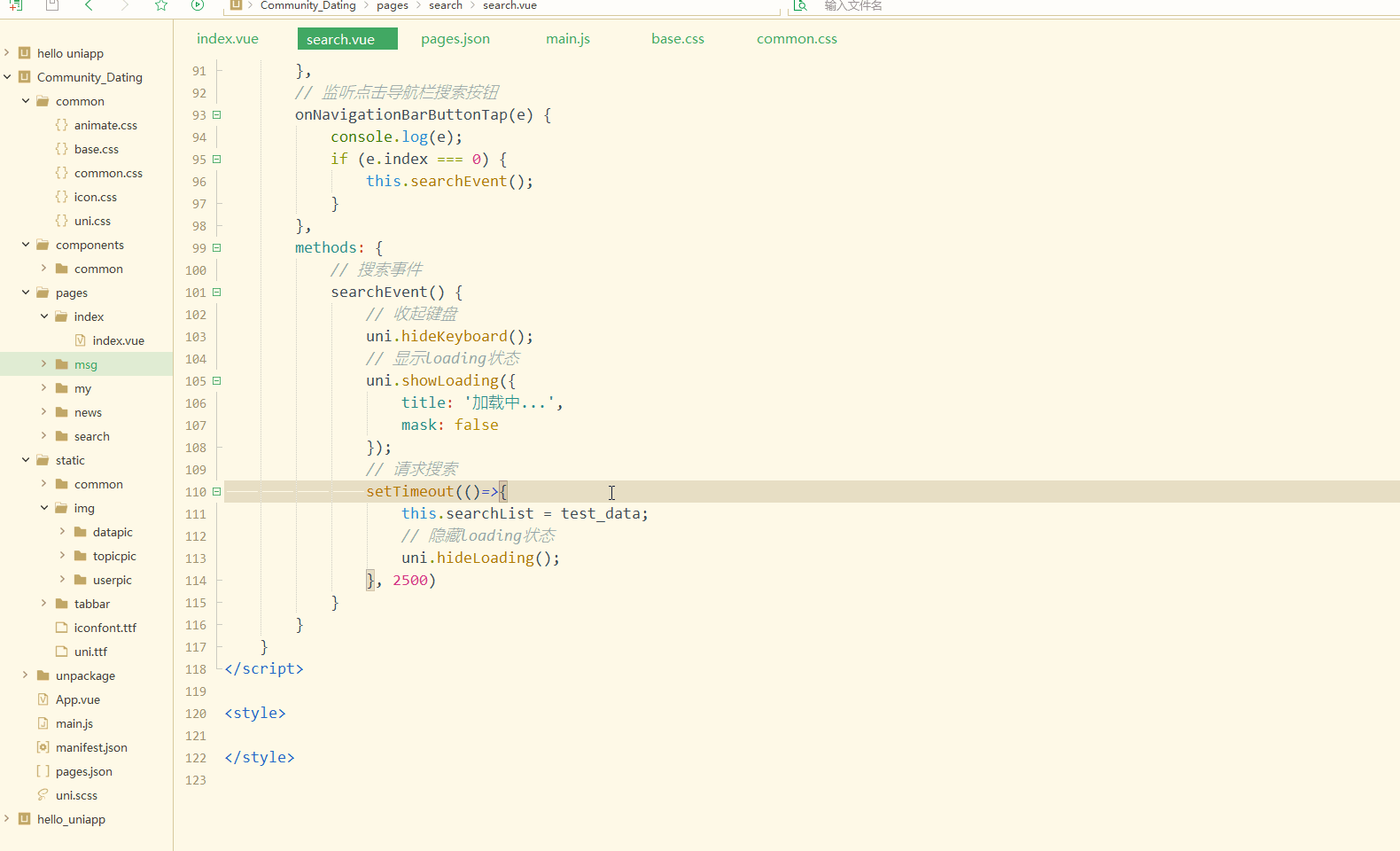Screen dimensions: 1400x851
Task: Collapse the static folder
Action: 26,460
